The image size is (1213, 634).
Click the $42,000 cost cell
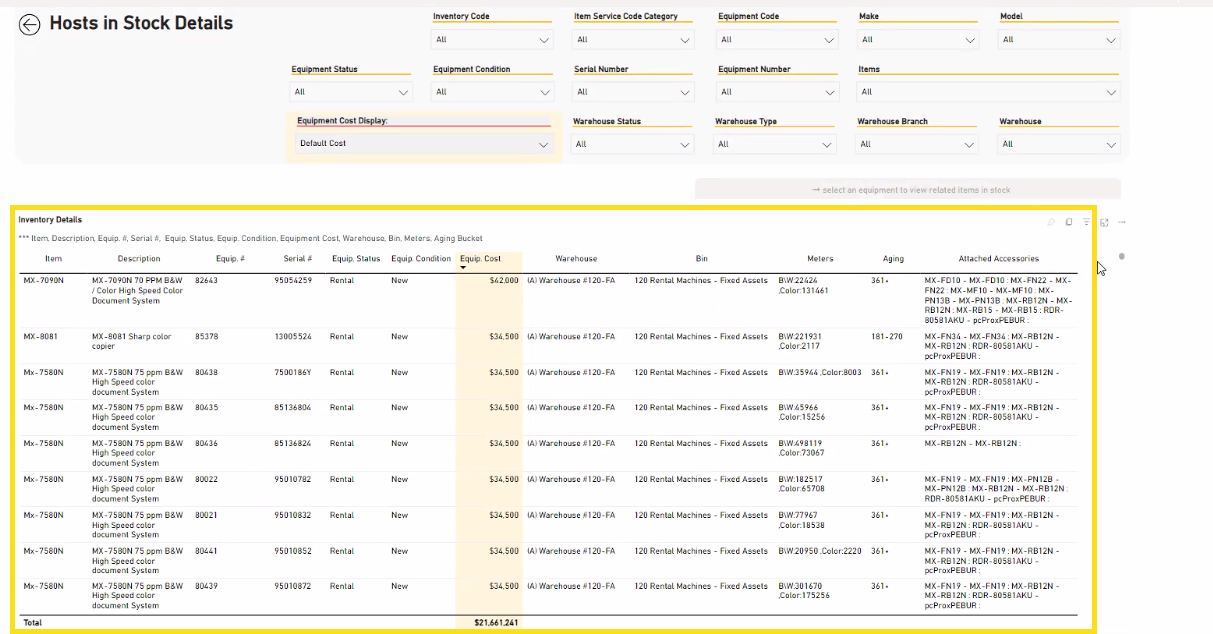pyautogui.click(x=504, y=281)
